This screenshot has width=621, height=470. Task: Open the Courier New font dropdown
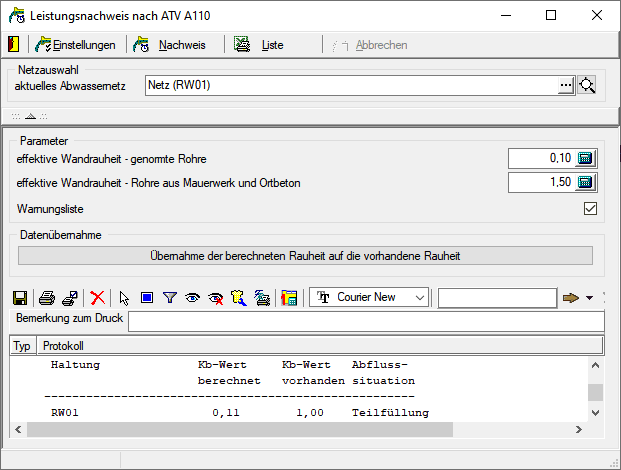coord(419,297)
